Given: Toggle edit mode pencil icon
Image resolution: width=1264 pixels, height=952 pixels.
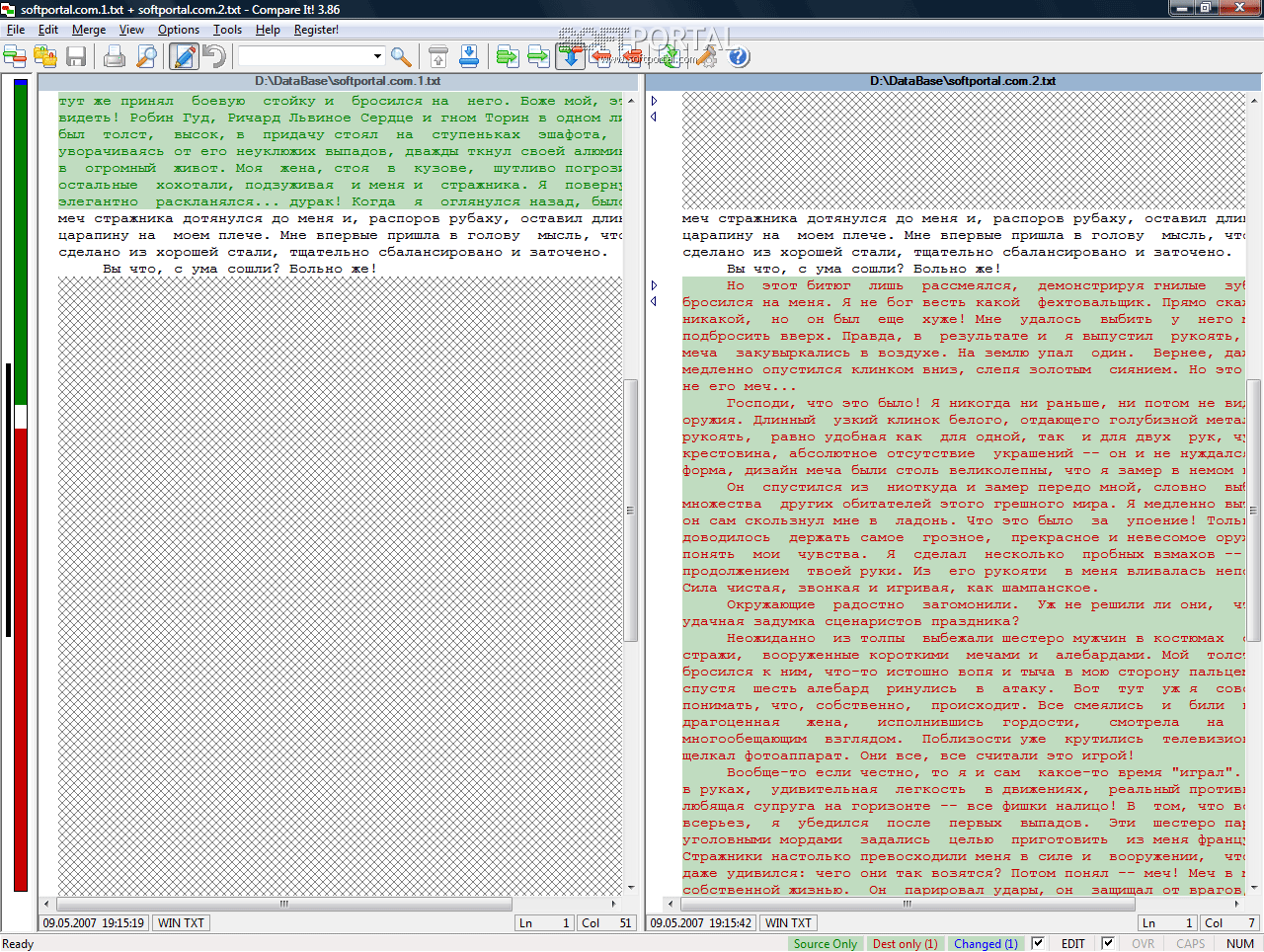Looking at the screenshot, I should tap(185, 56).
